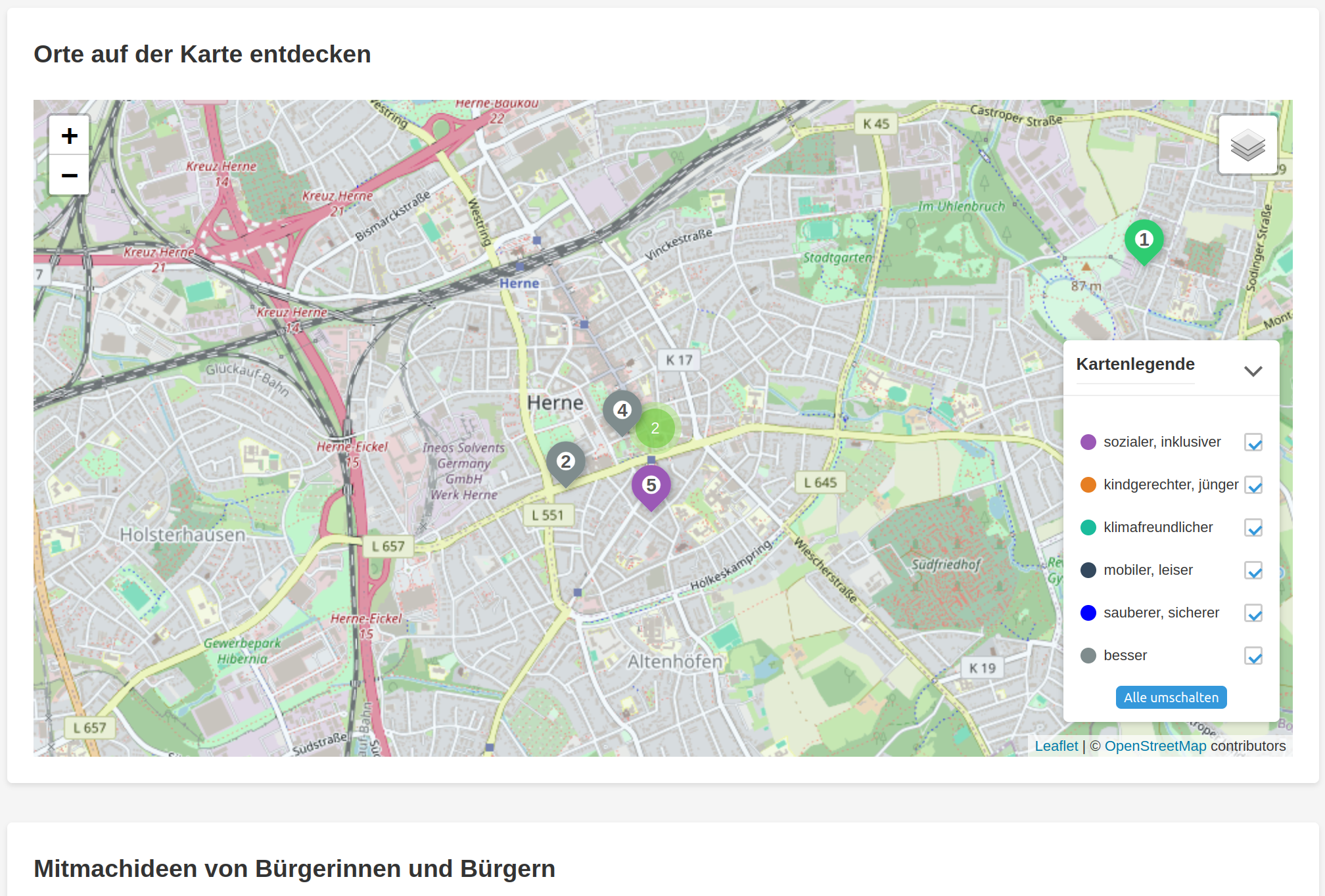This screenshot has width=1325, height=896.
Task: Open the Leaflet attribution link
Action: coord(1056,746)
